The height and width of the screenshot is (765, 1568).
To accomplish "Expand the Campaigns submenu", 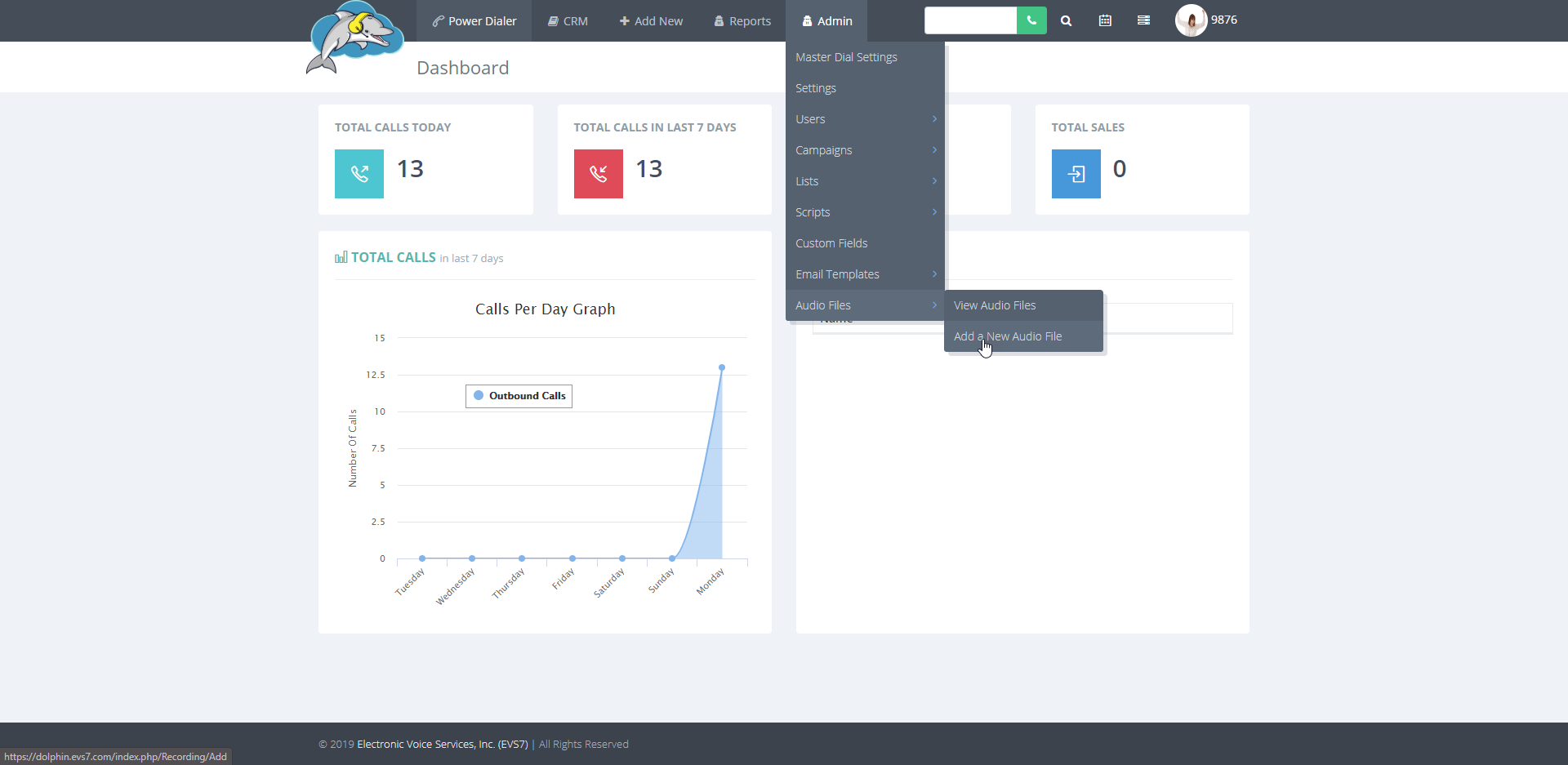I will point(865,150).
